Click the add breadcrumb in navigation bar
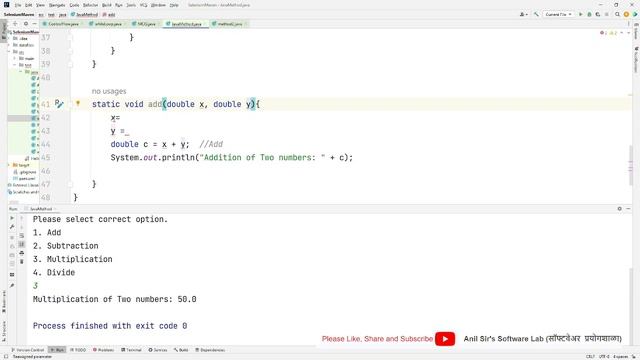This screenshot has height=360, width=640. tap(109, 15)
